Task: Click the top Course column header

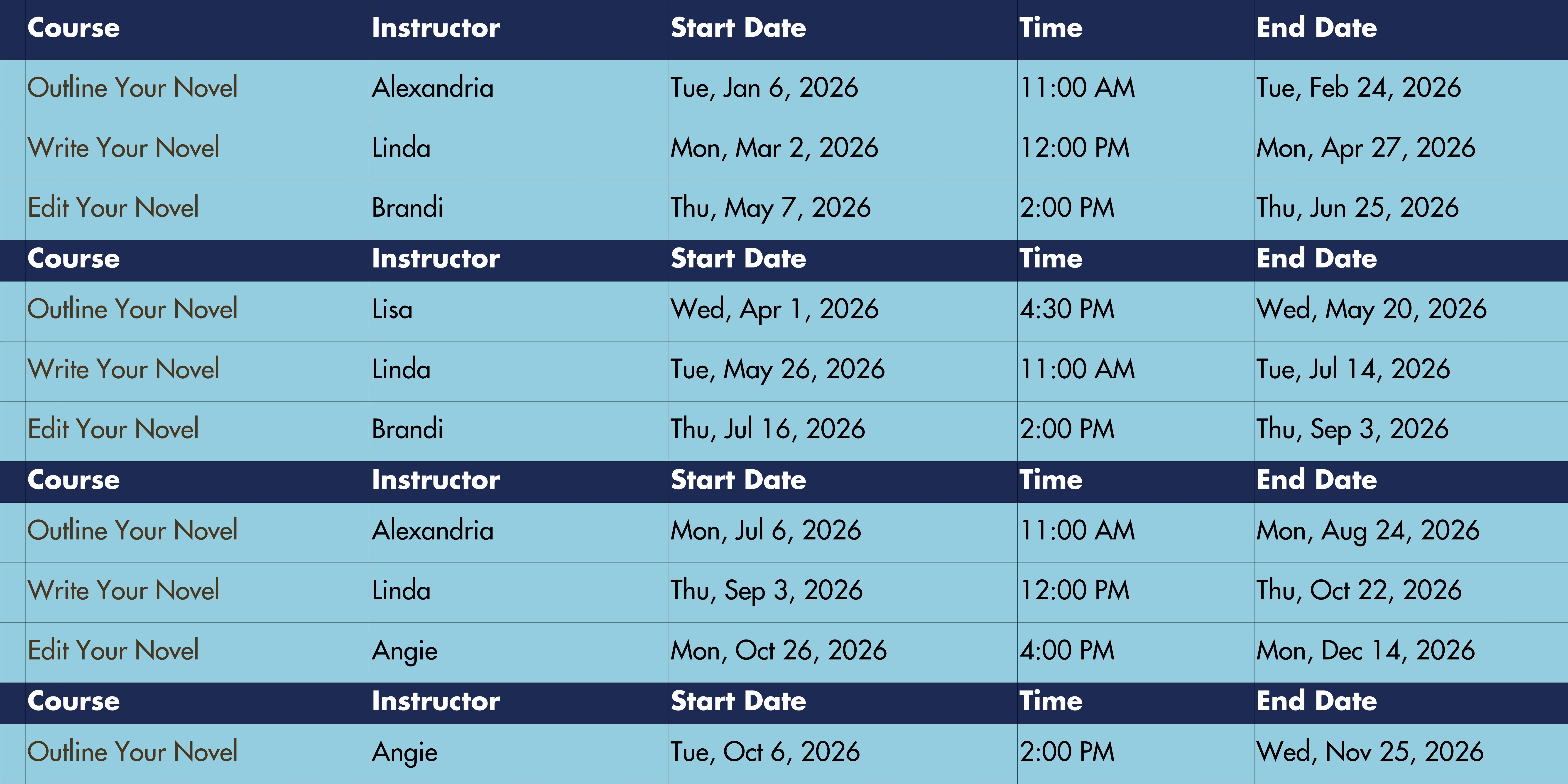Action: click(x=74, y=28)
